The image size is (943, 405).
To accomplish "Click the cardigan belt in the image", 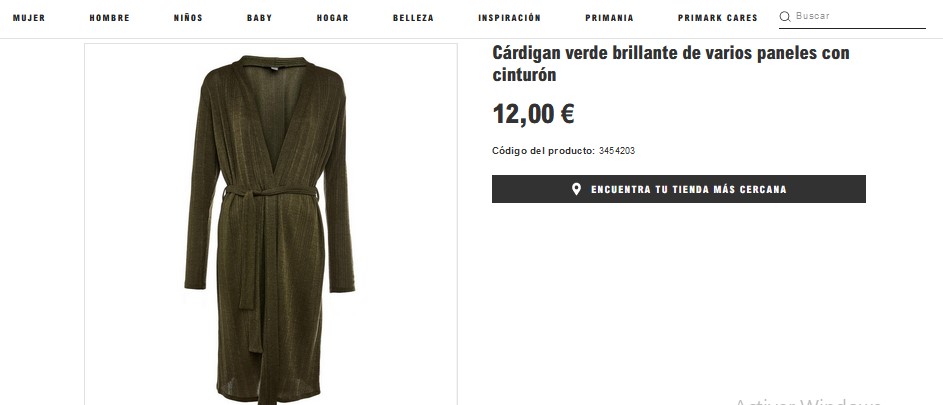I will coord(270,193).
